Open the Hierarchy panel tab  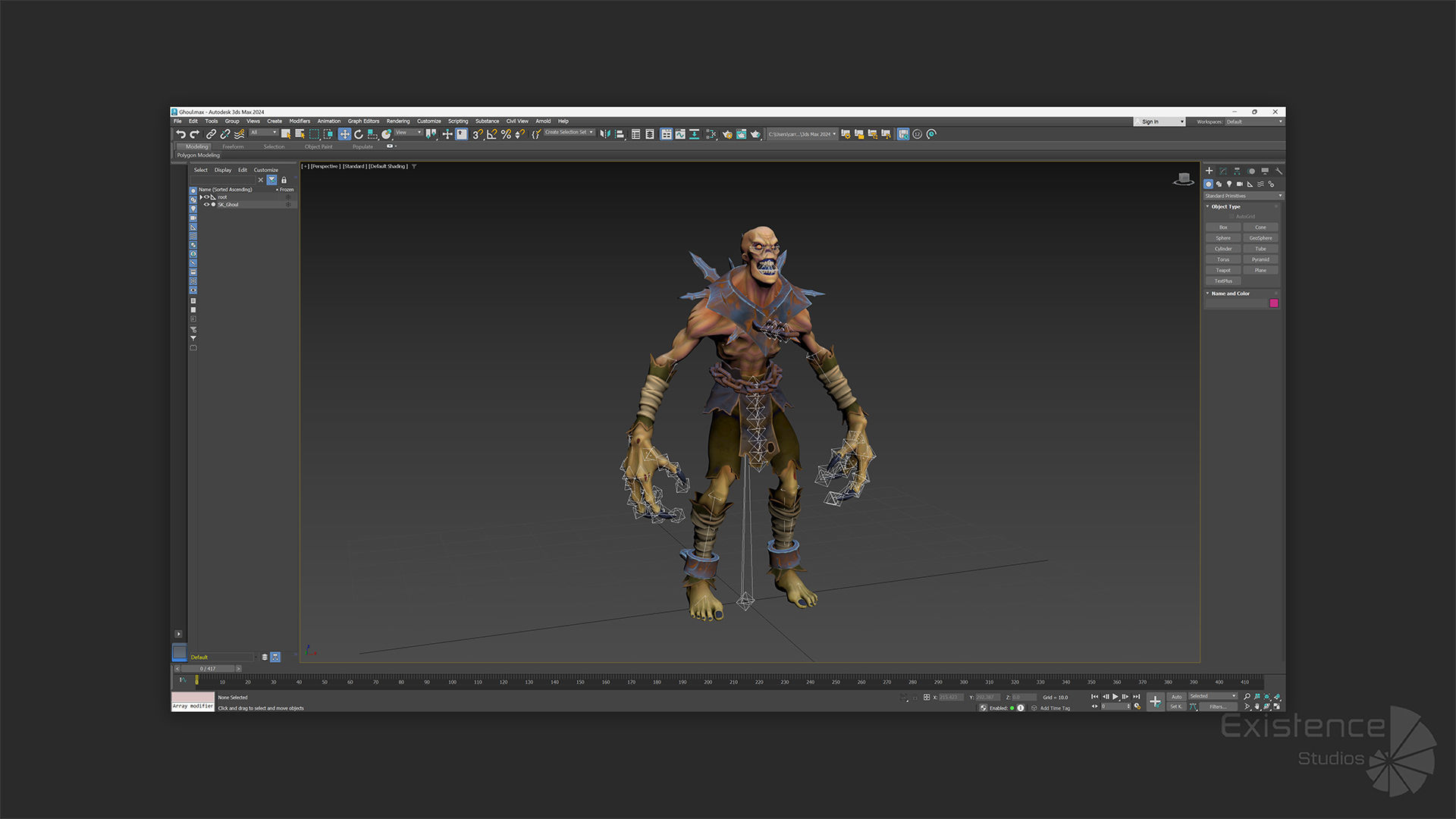tap(1237, 171)
